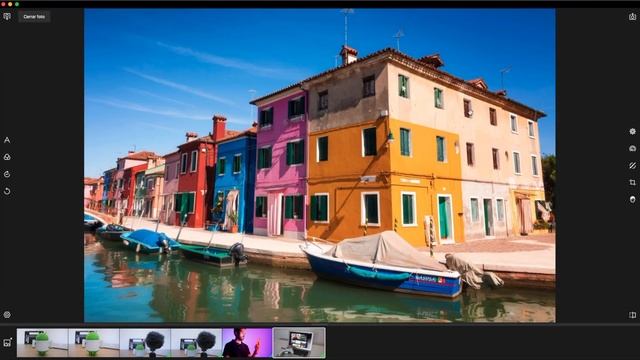Select the man on purple background thumbnail
This screenshot has width=640, height=360.
pyautogui.click(x=247, y=343)
